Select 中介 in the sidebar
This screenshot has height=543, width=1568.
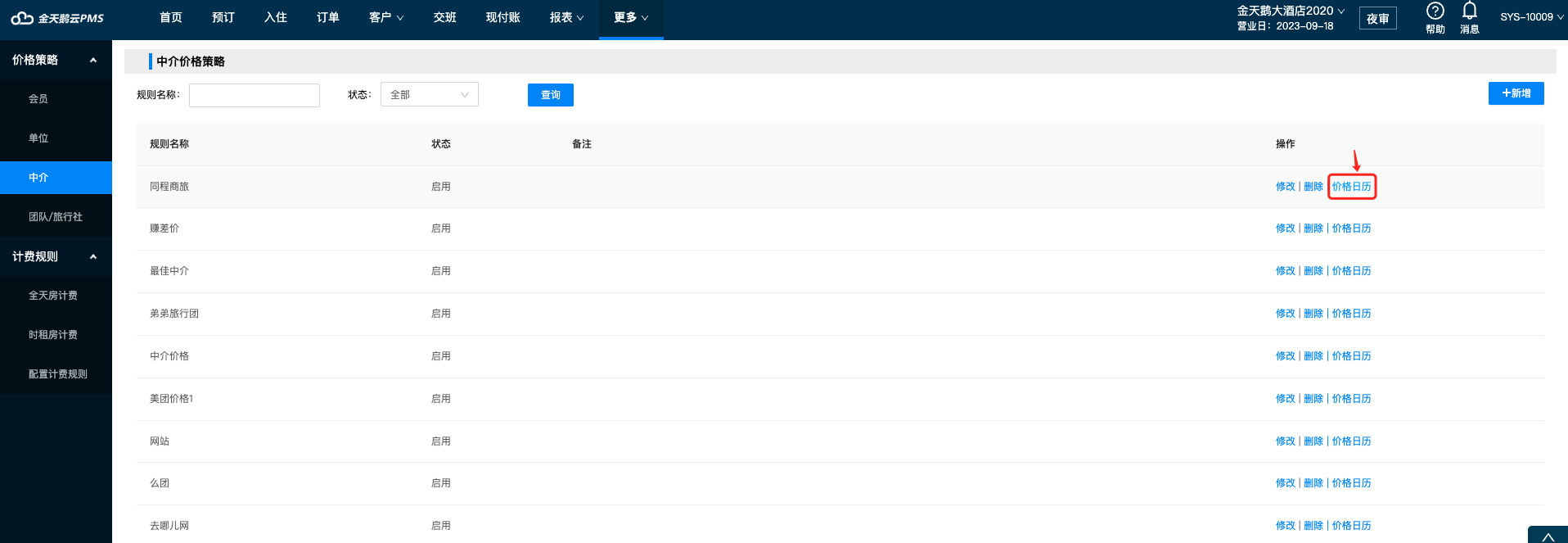pyautogui.click(x=56, y=178)
